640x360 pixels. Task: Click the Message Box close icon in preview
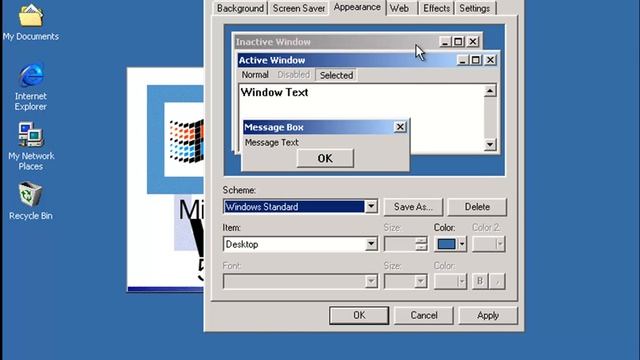400,127
